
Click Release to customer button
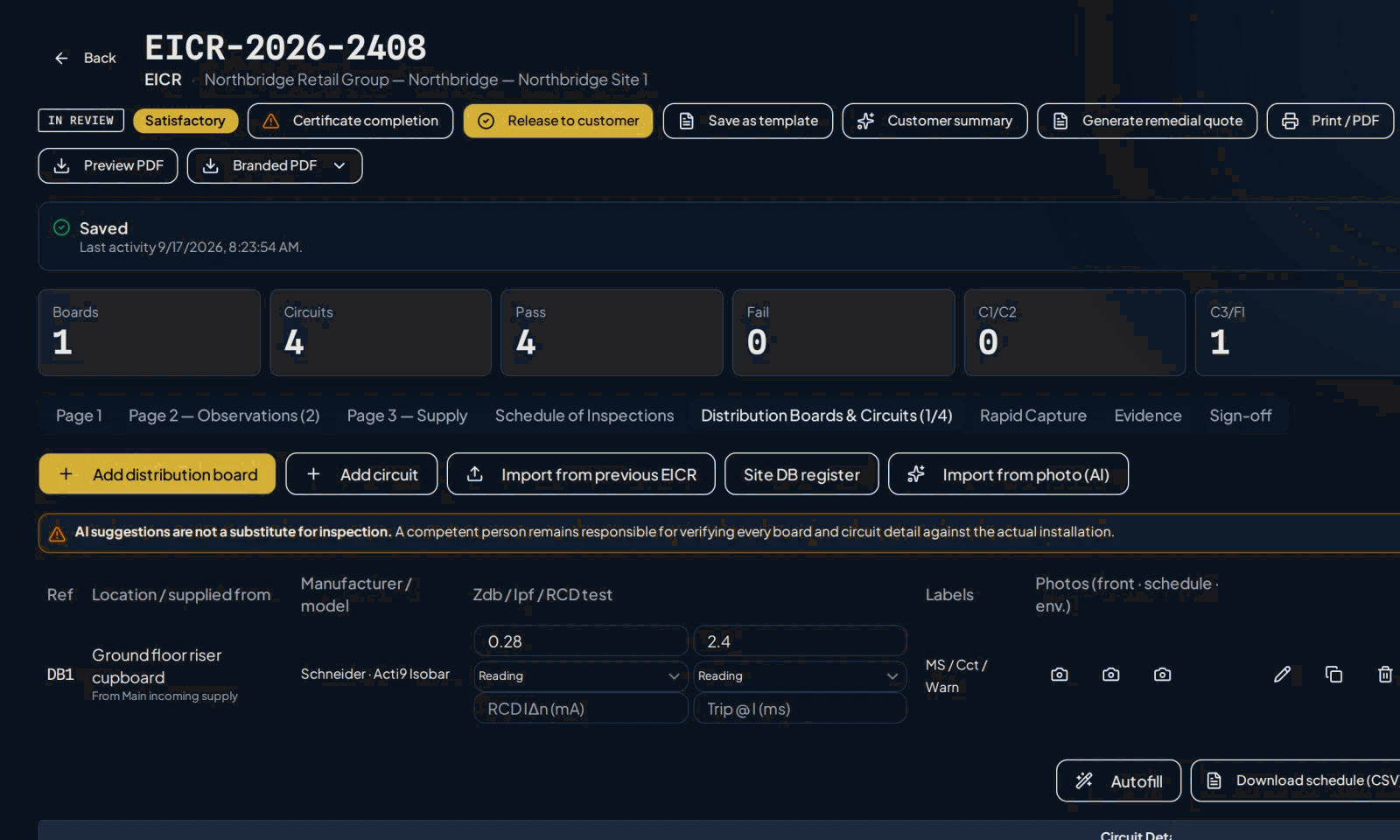[x=558, y=121]
